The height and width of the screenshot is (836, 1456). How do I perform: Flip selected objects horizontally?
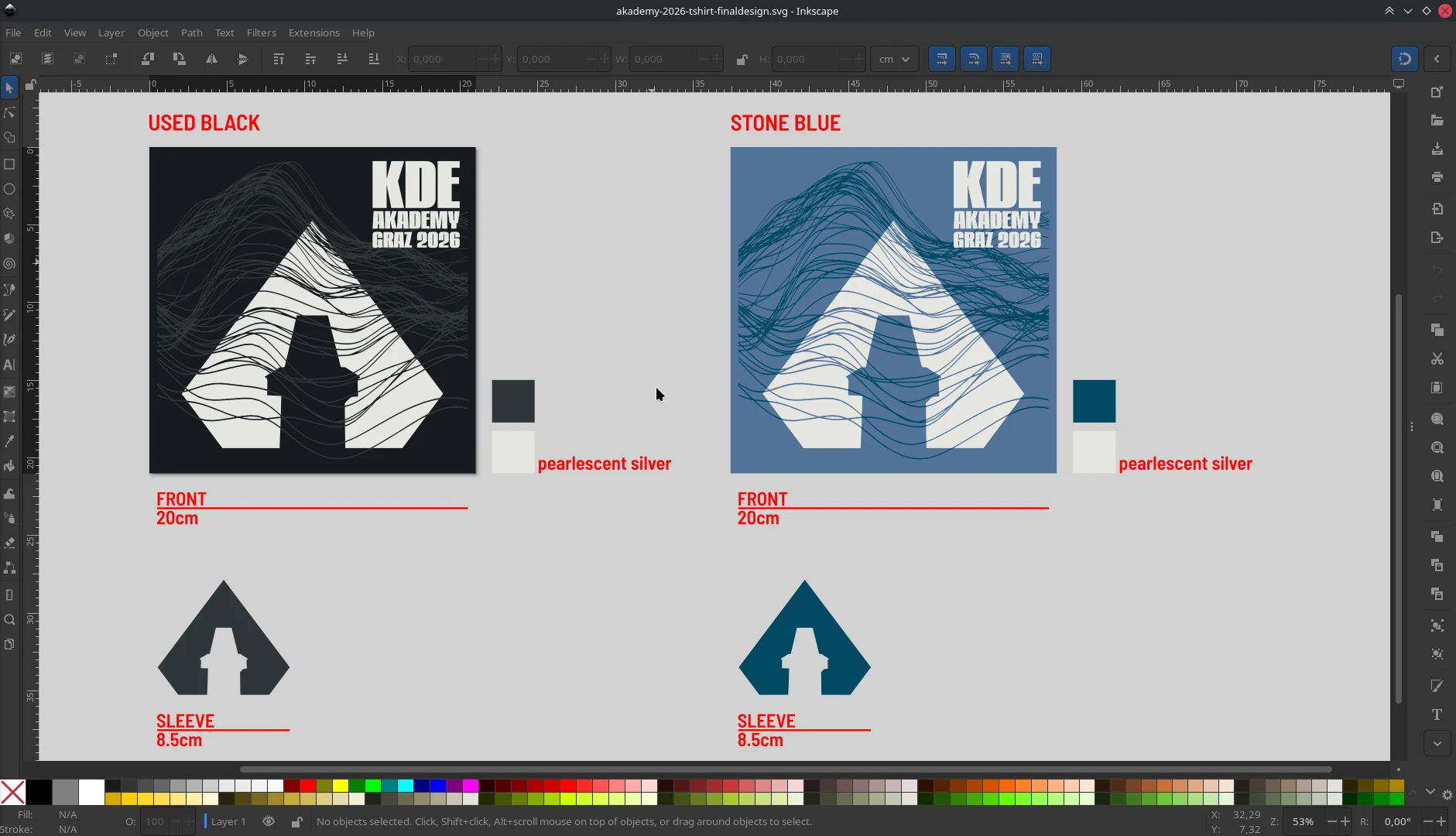point(211,59)
